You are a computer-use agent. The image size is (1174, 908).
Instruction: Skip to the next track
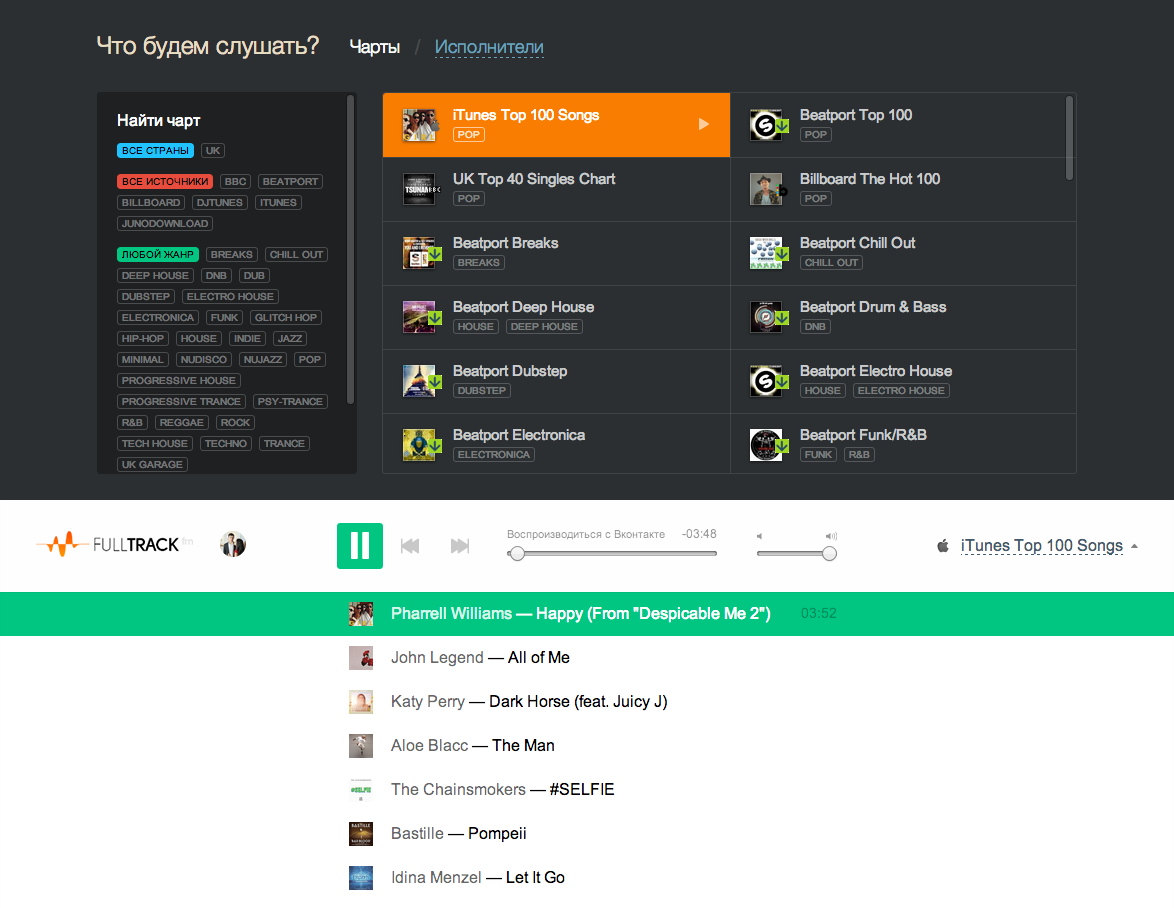460,546
